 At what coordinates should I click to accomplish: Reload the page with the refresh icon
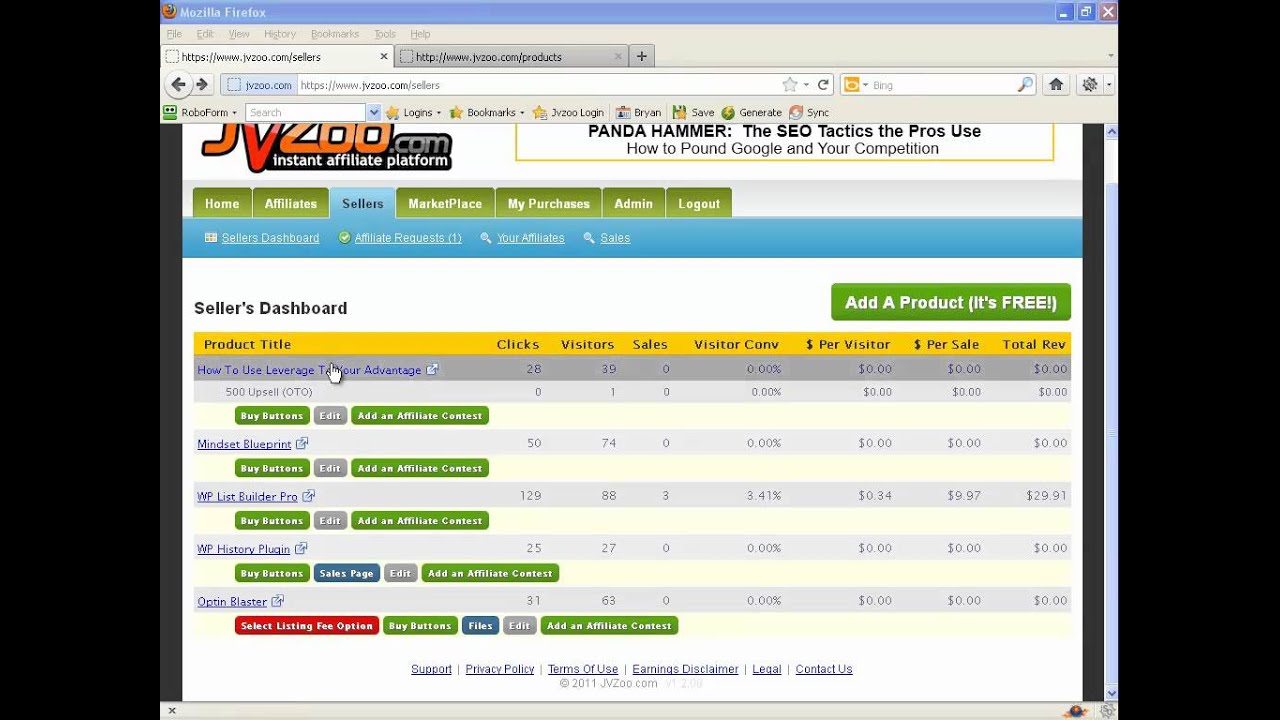coord(823,85)
